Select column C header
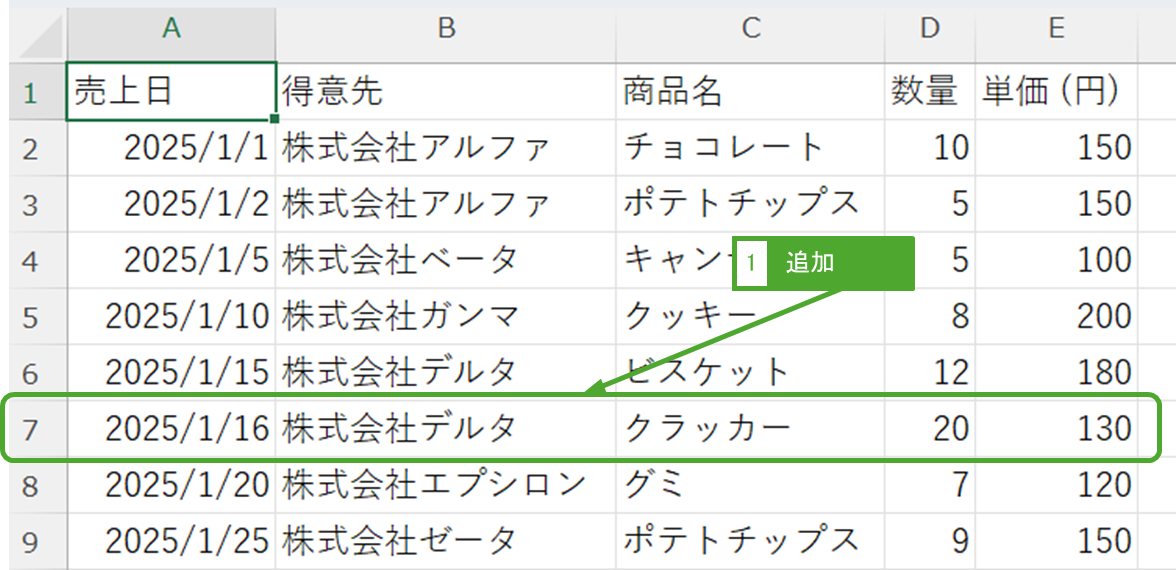The height and width of the screenshot is (570, 1176). click(750, 29)
